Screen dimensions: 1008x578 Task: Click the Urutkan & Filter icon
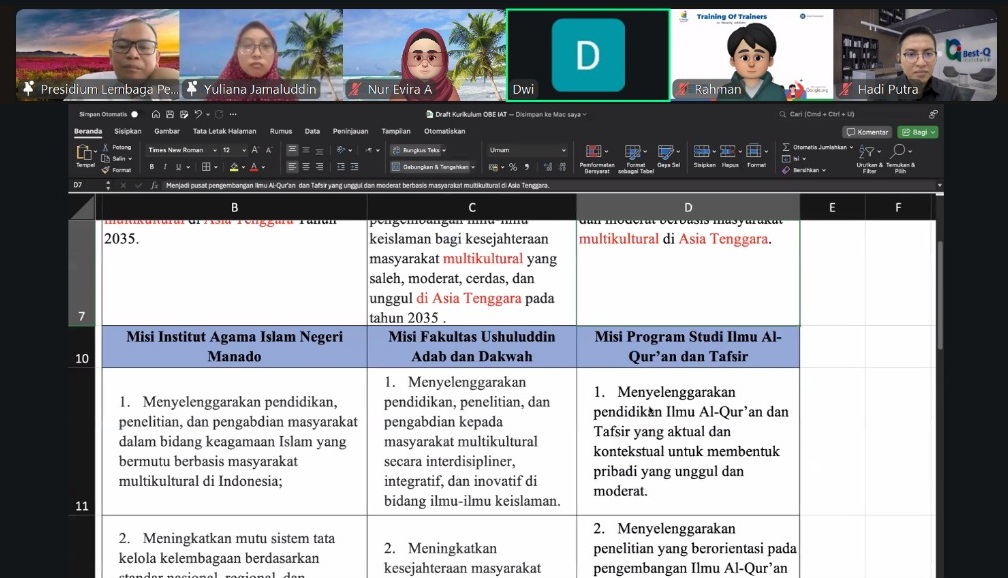point(869,152)
